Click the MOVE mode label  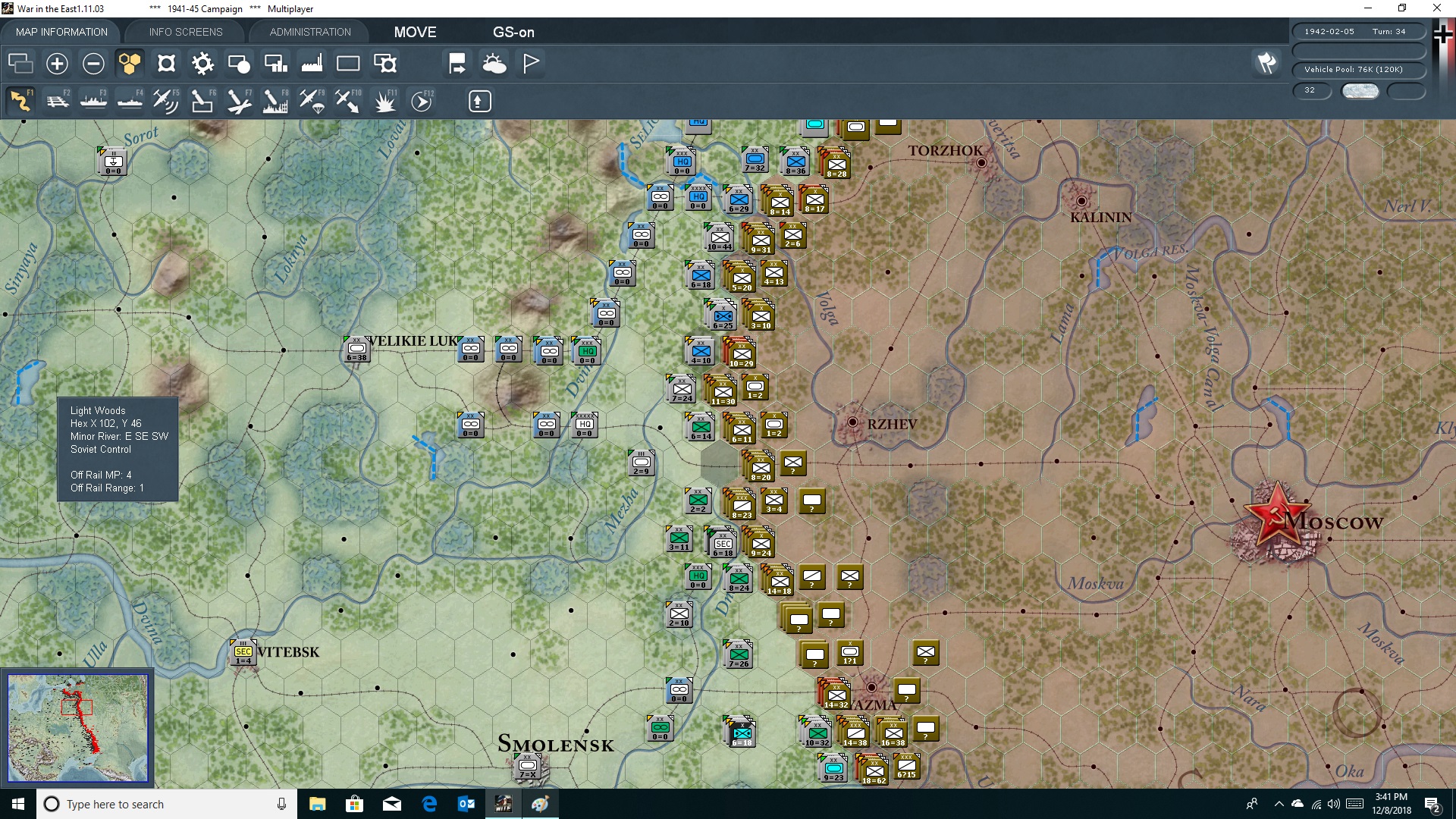tap(415, 32)
